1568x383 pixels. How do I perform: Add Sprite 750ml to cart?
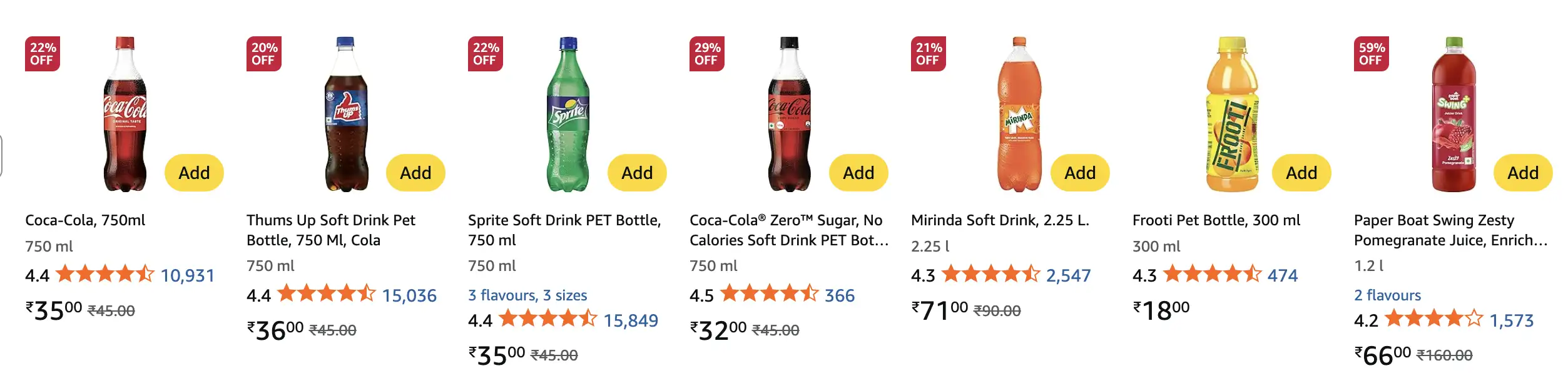click(x=637, y=171)
